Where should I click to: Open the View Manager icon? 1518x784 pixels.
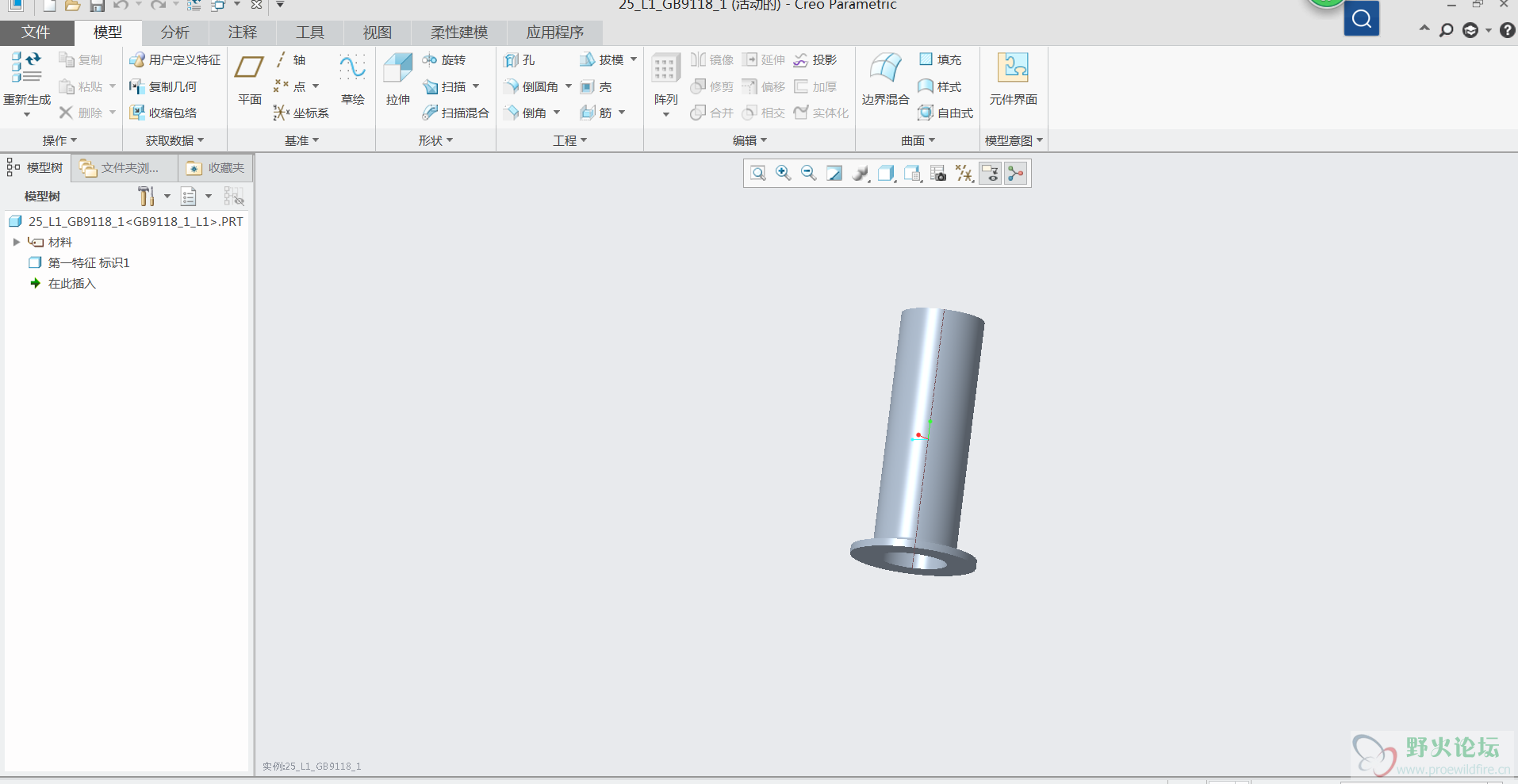click(x=913, y=173)
